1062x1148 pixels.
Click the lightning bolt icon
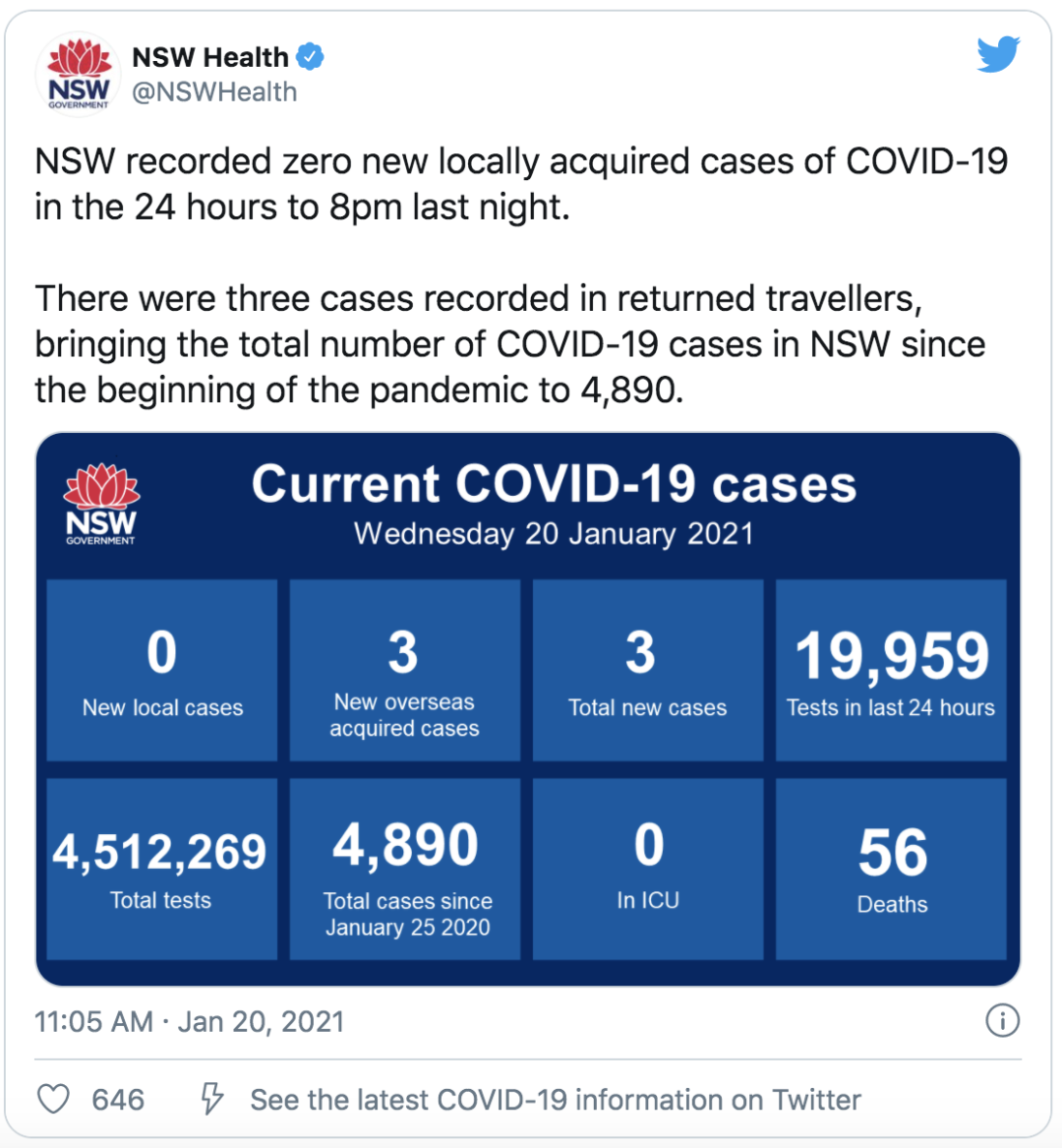point(211,1099)
